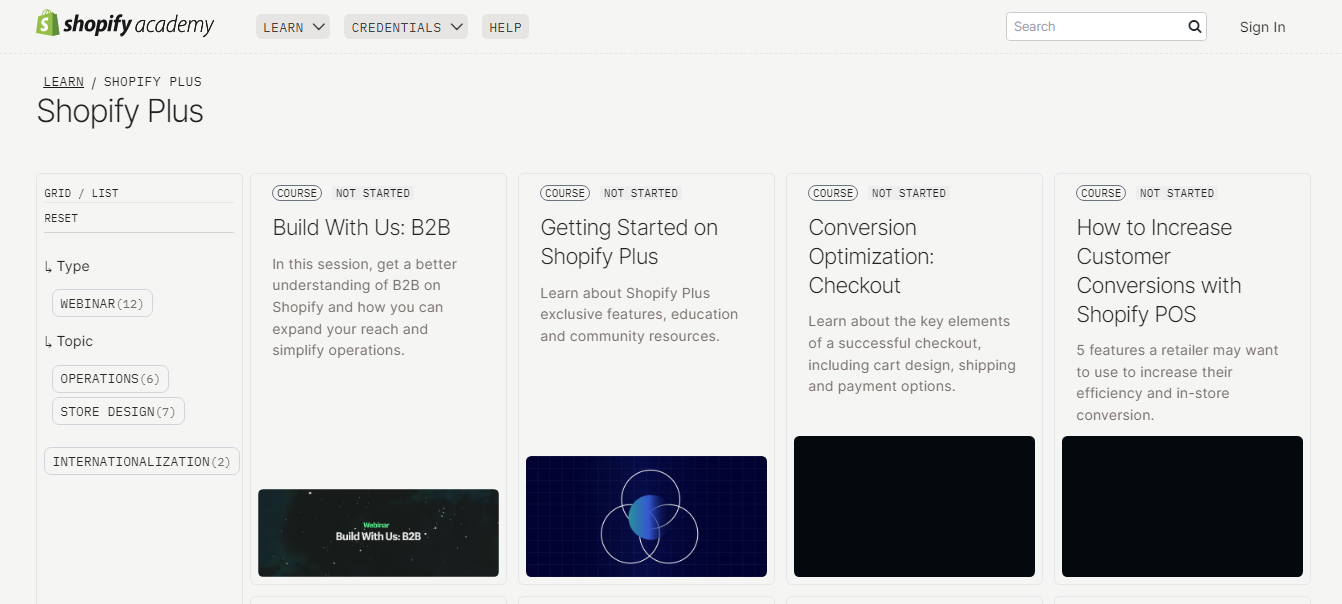Click COURSE badge on Build With Us card

(297, 193)
